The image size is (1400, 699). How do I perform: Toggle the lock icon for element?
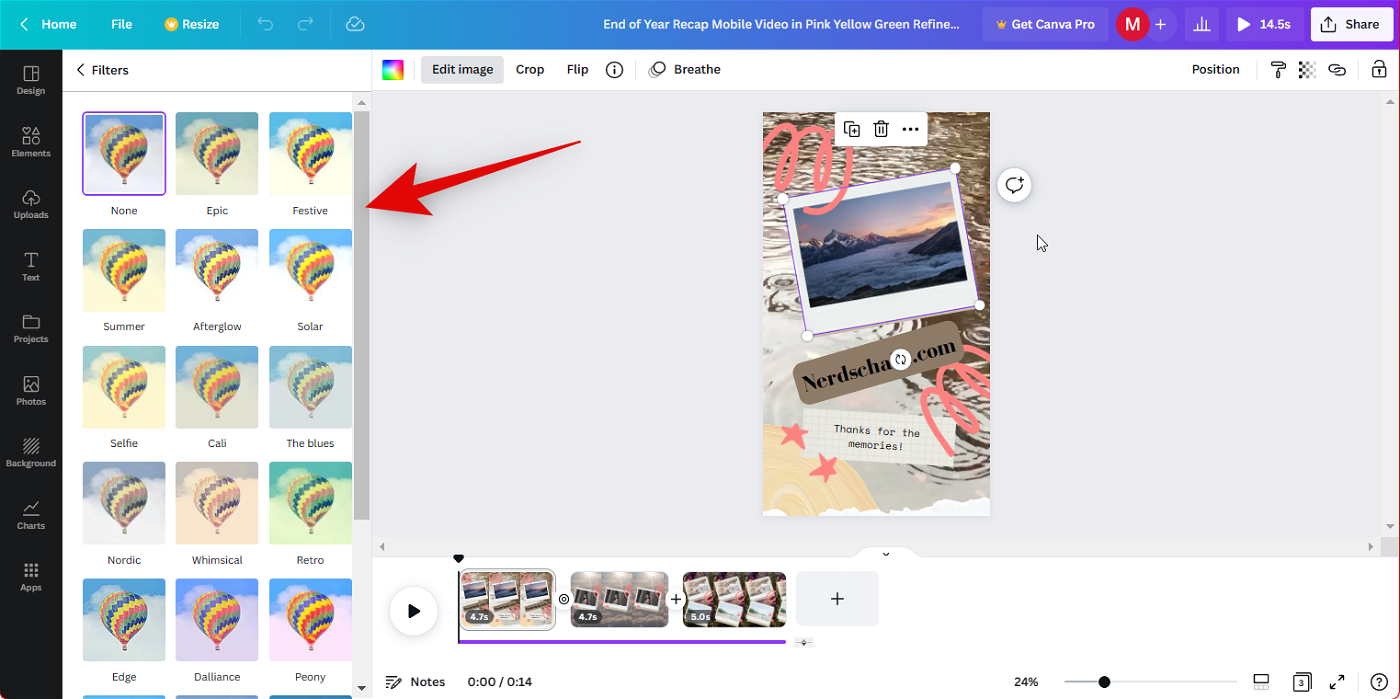(1379, 69)
